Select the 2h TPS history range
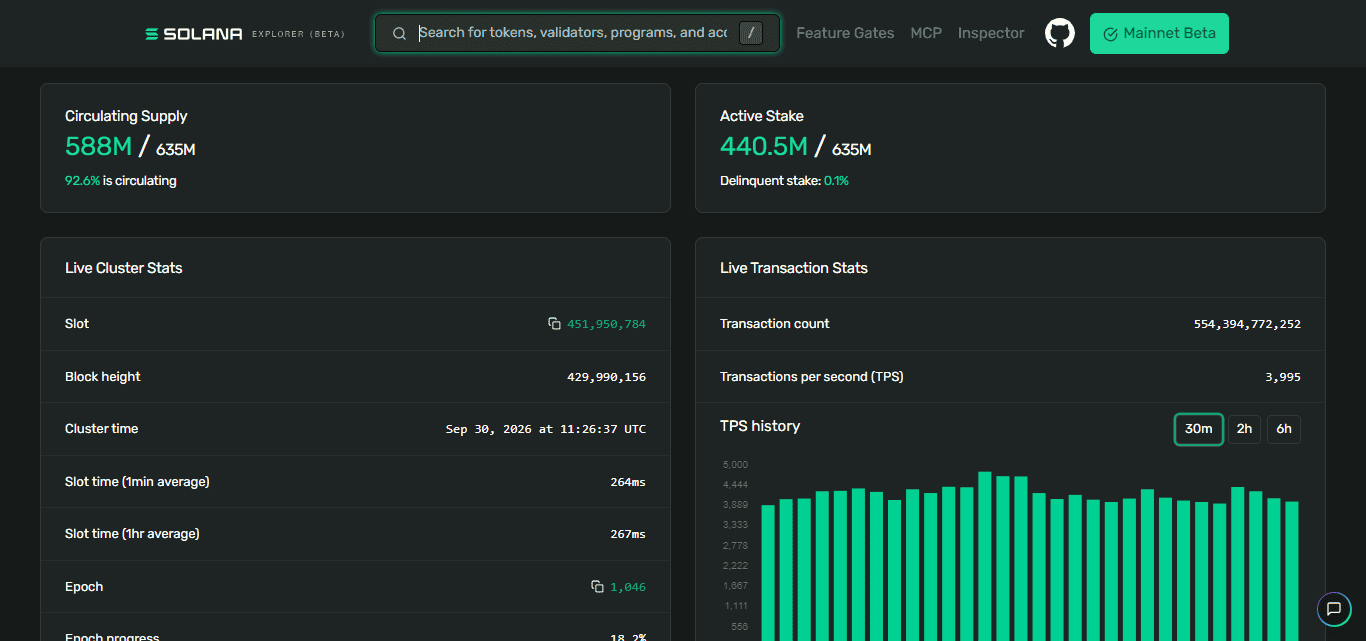The width and height of the screenshot is (1366, 641). (1244, 429)
